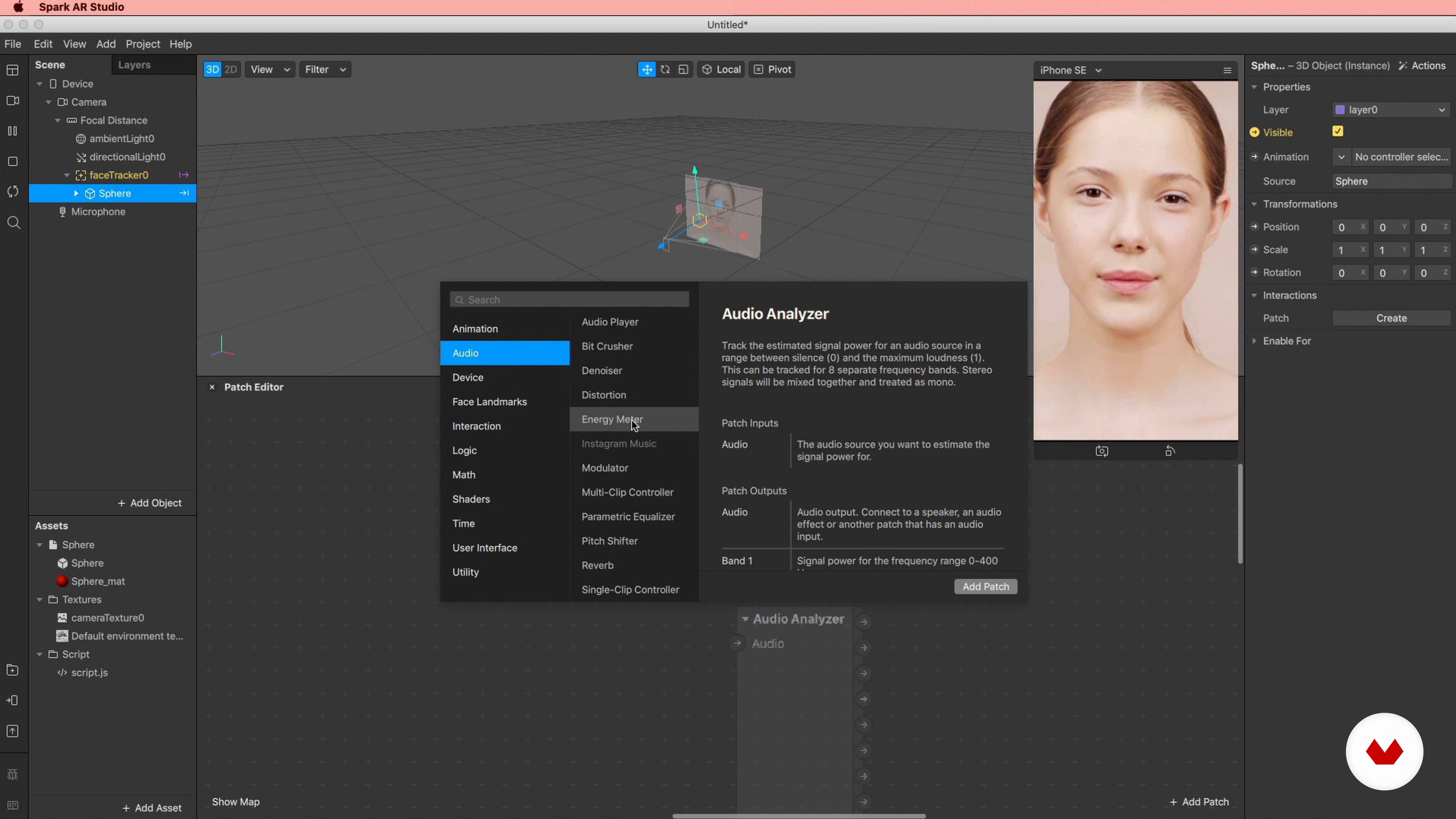Open the simulator hamburger menu

pyautogui.click(x=1227, y=71)
